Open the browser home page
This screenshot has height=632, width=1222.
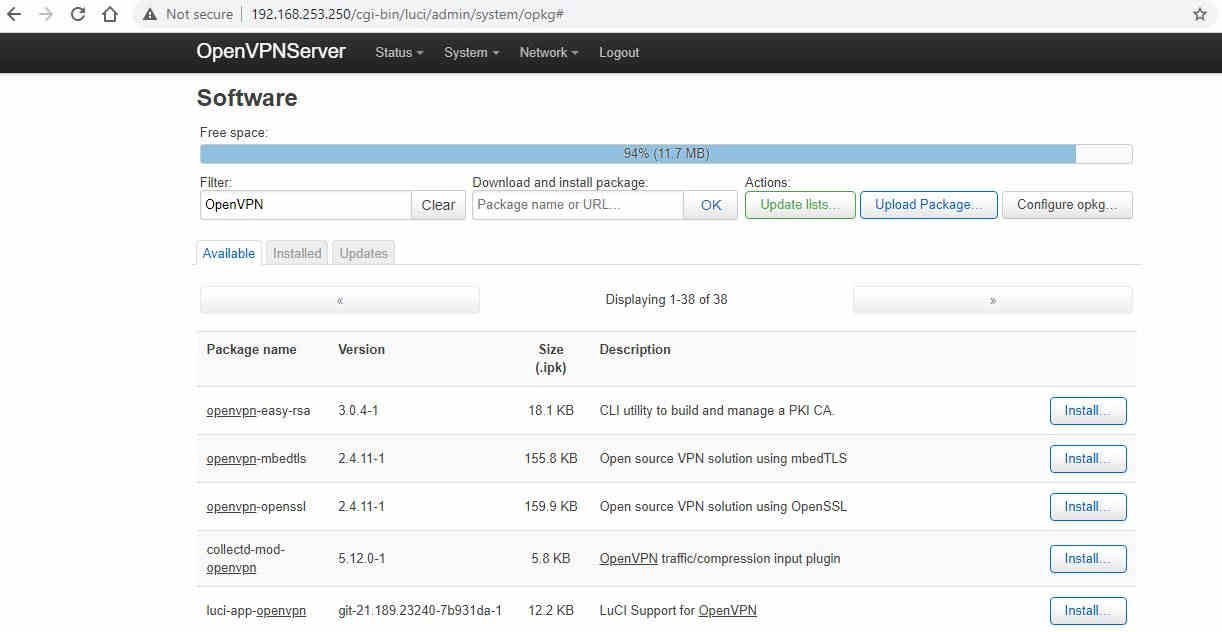110,15
